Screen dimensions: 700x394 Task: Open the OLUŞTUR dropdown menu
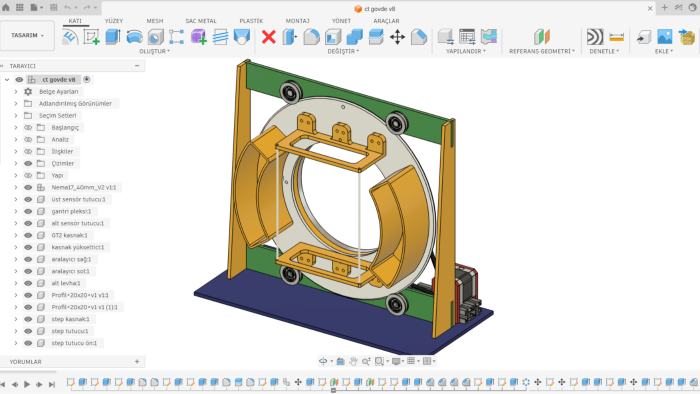(x=154, y=51)
